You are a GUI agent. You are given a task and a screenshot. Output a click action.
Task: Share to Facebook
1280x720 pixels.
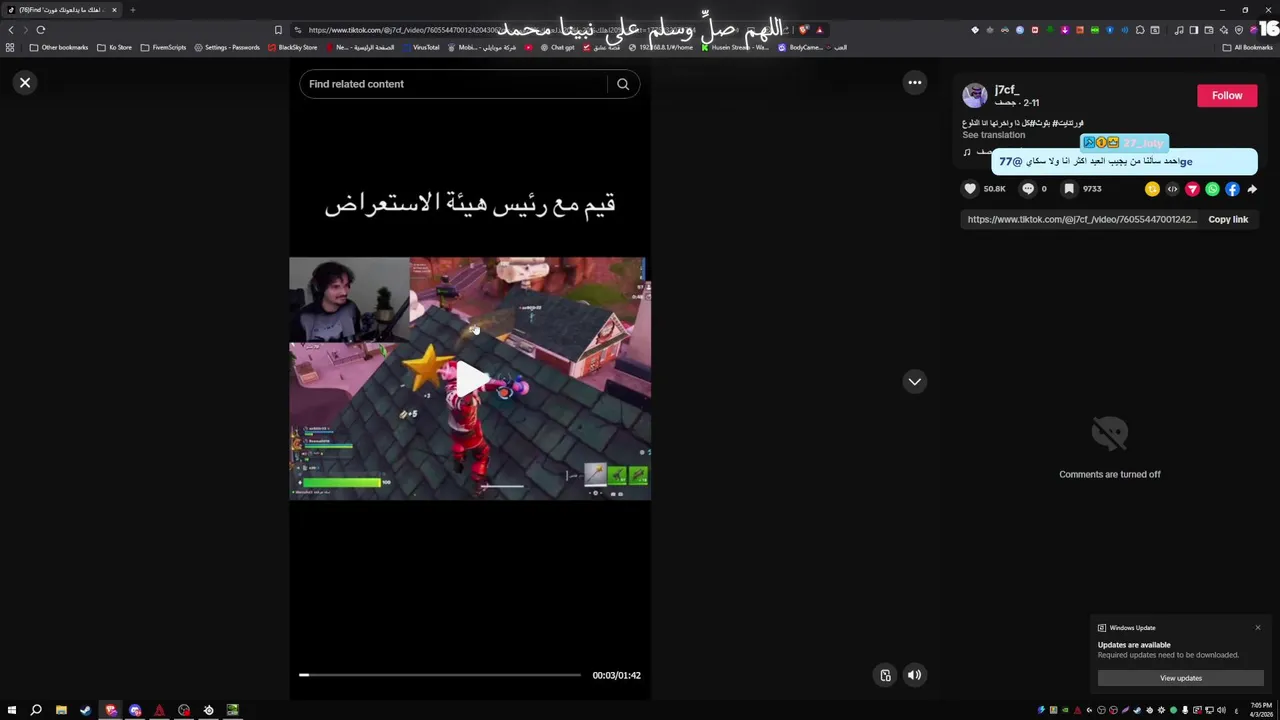[x=1232, y=189]
